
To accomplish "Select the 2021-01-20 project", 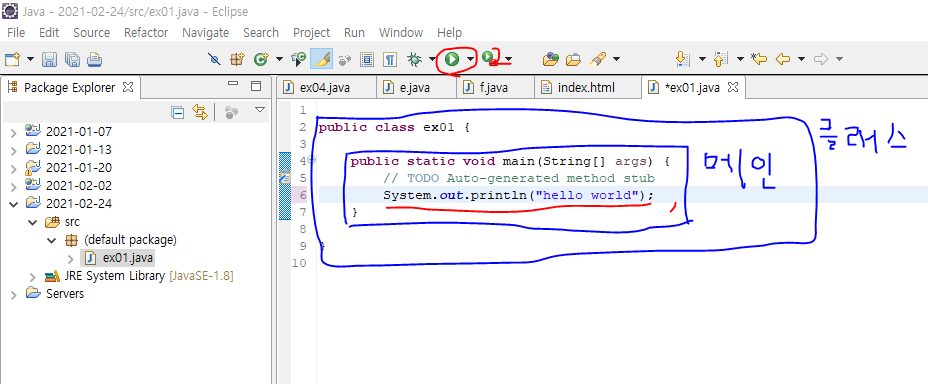I will coord(78,167).
